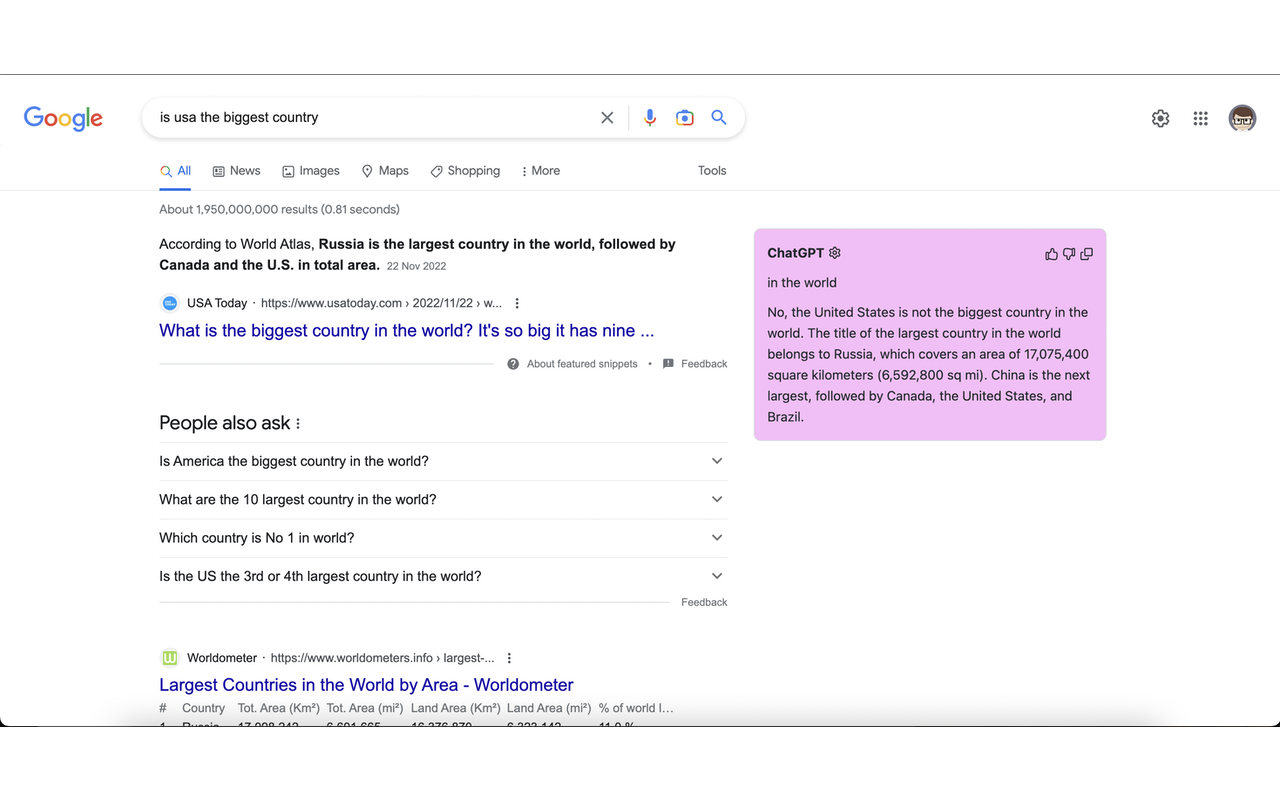Expand "Is America the biggest country" question

point(443,461)
